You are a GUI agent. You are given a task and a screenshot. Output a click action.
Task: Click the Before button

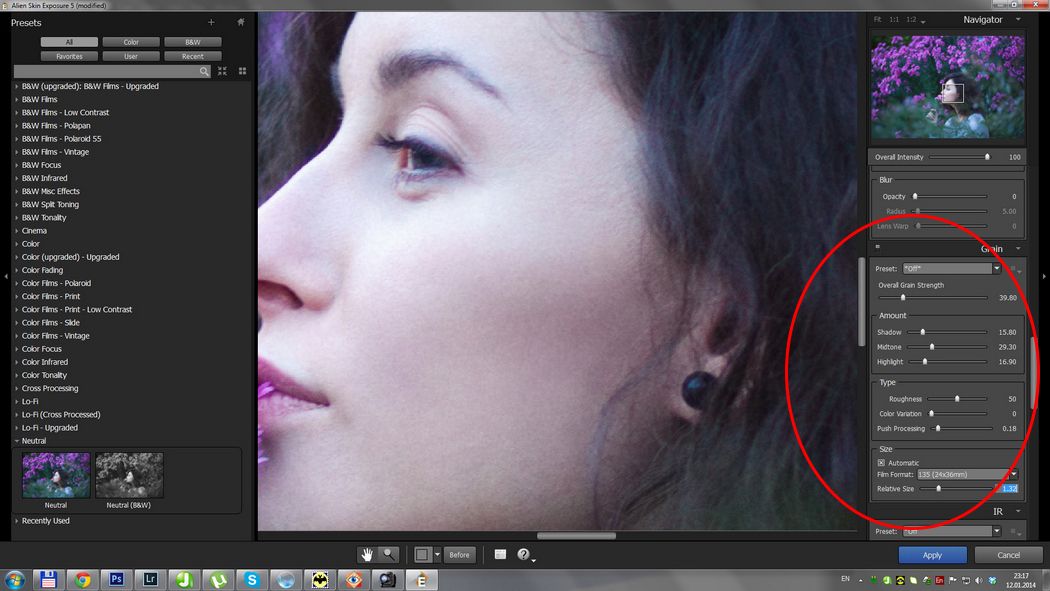(459, 555)
